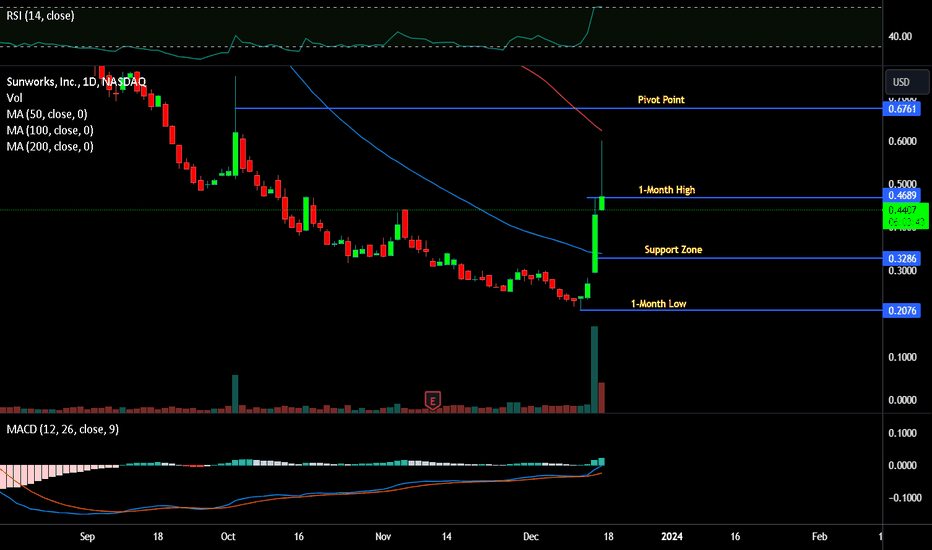
Task: Click the tallest volume bar in December
Action: tap(594, 369)
